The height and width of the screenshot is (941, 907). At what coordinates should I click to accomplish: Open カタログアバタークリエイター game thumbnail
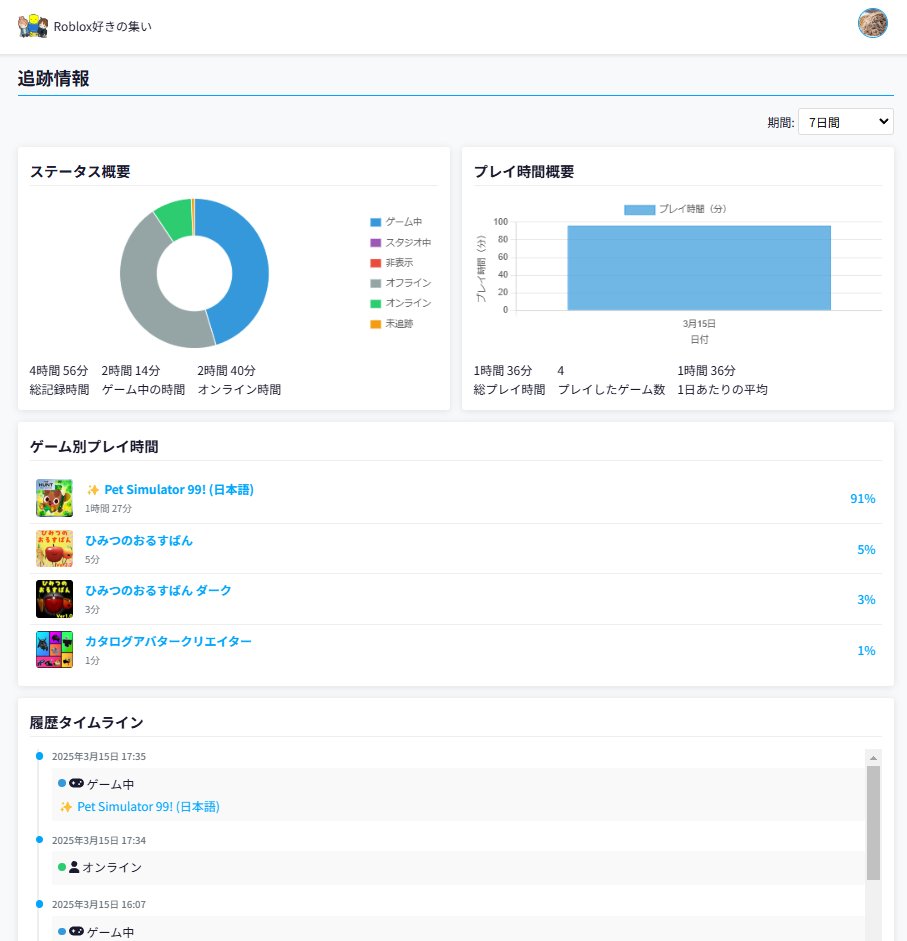pyautogui.click(x=55, y=649)
